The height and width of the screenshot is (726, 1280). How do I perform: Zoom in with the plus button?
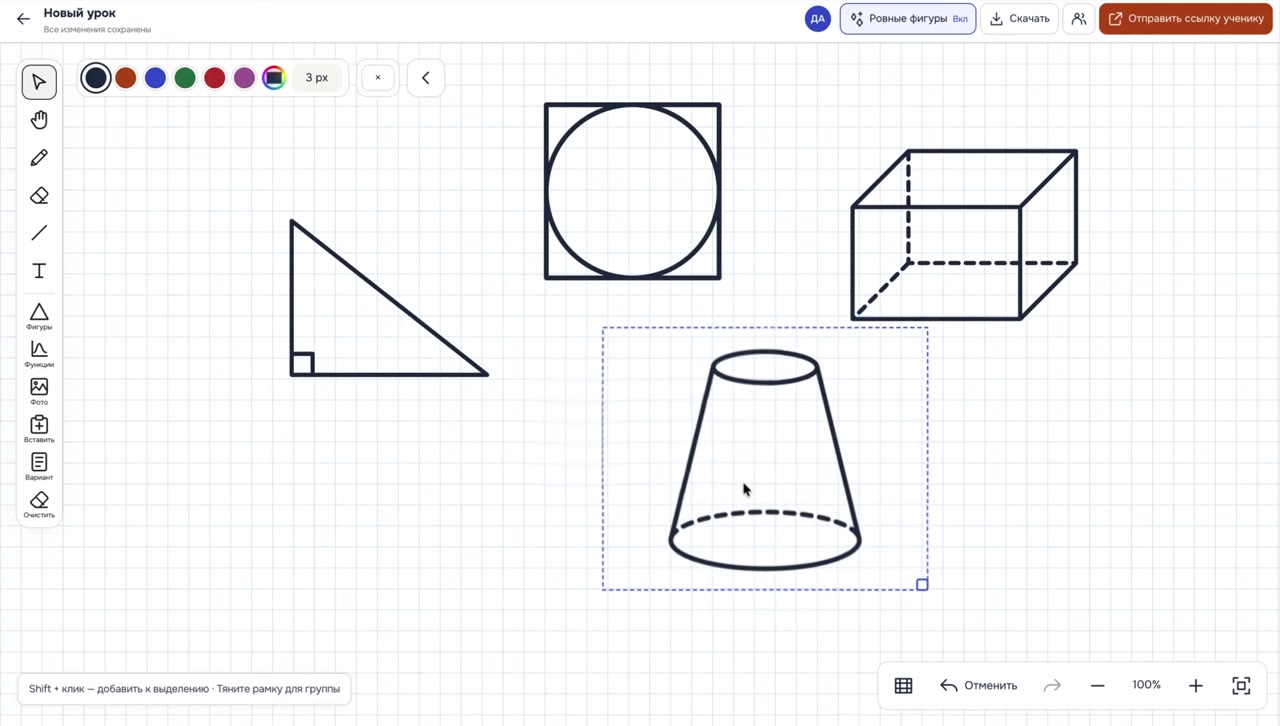point(1196,685)
